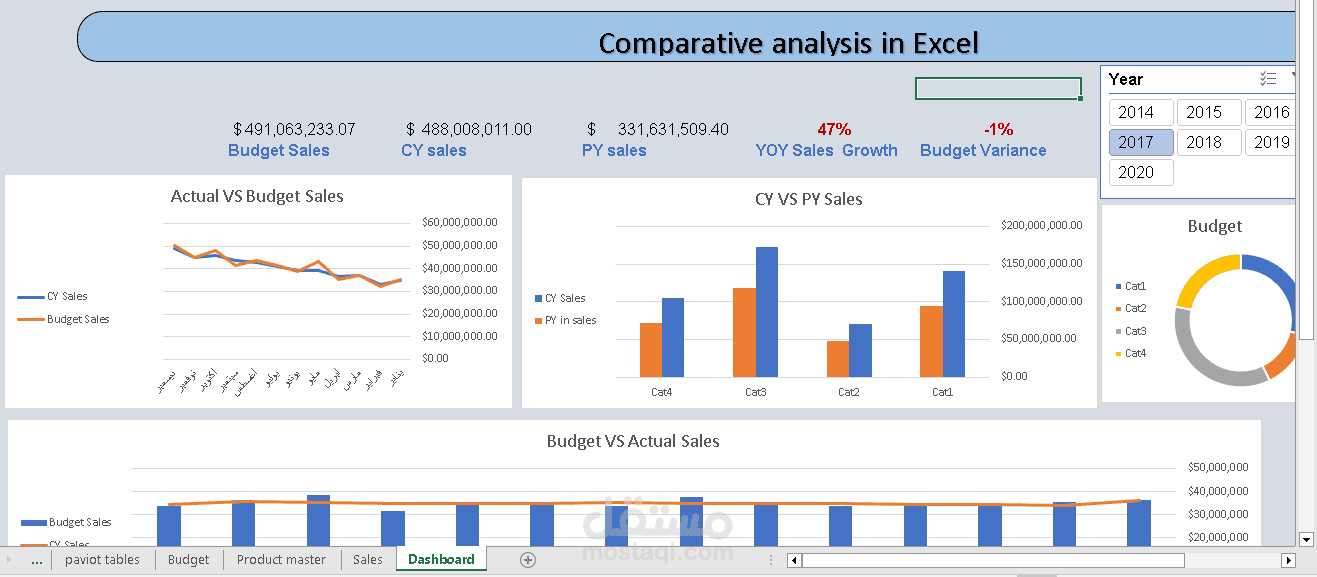1317x577 pixels.
Task: Click the $60,000,000.00 axis label
Action: pos(461,222)
